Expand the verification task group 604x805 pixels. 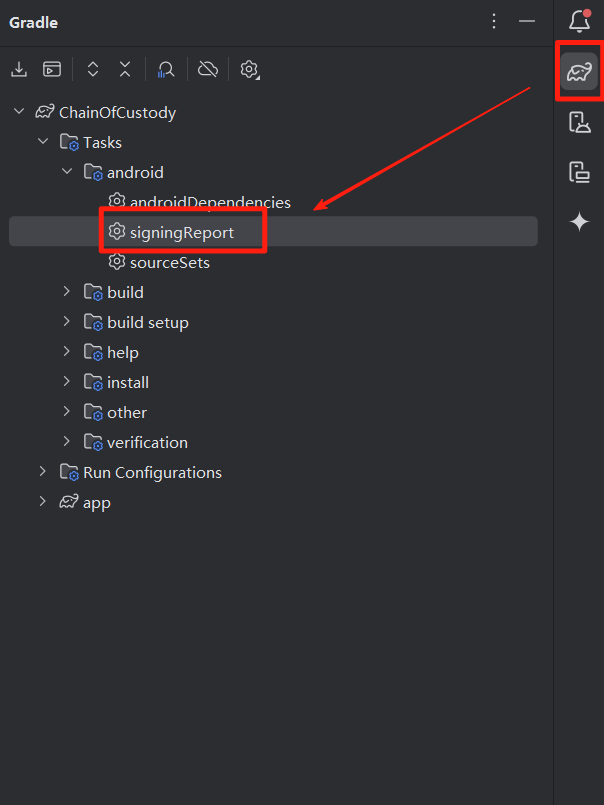67,442
